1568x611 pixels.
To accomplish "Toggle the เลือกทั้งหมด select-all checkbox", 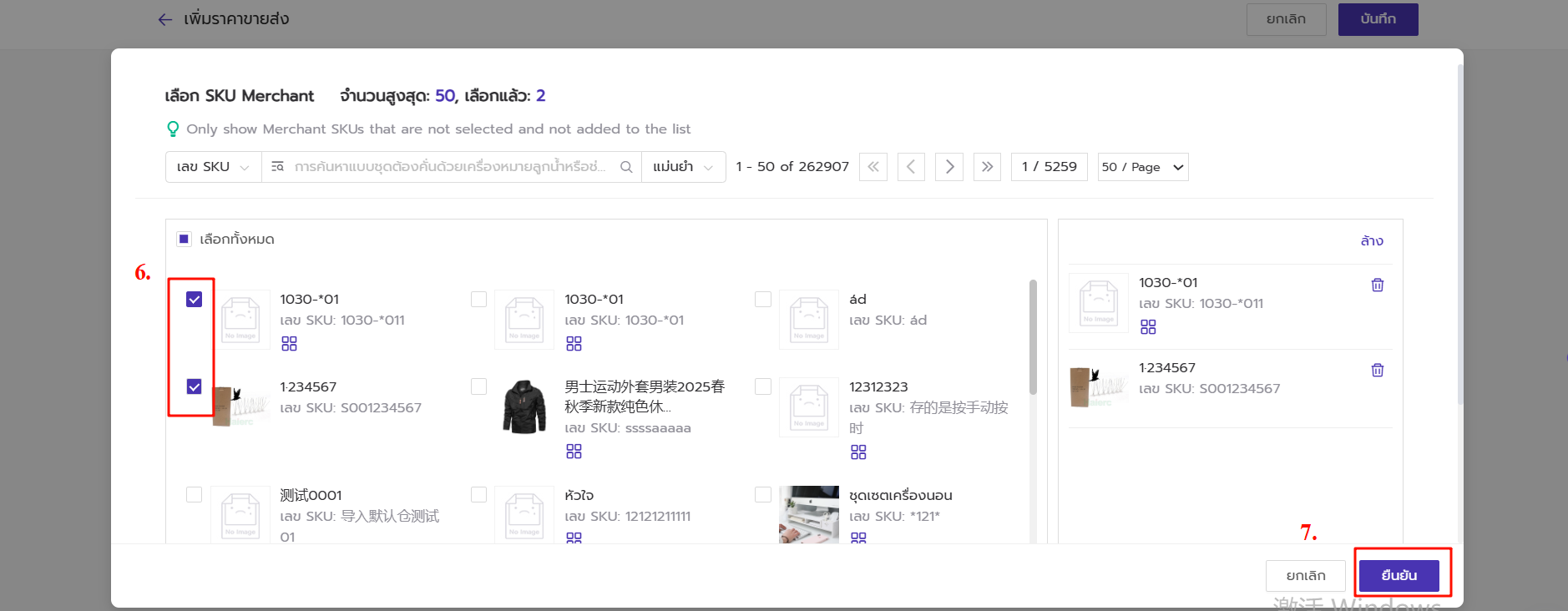I will pos(185,240).
